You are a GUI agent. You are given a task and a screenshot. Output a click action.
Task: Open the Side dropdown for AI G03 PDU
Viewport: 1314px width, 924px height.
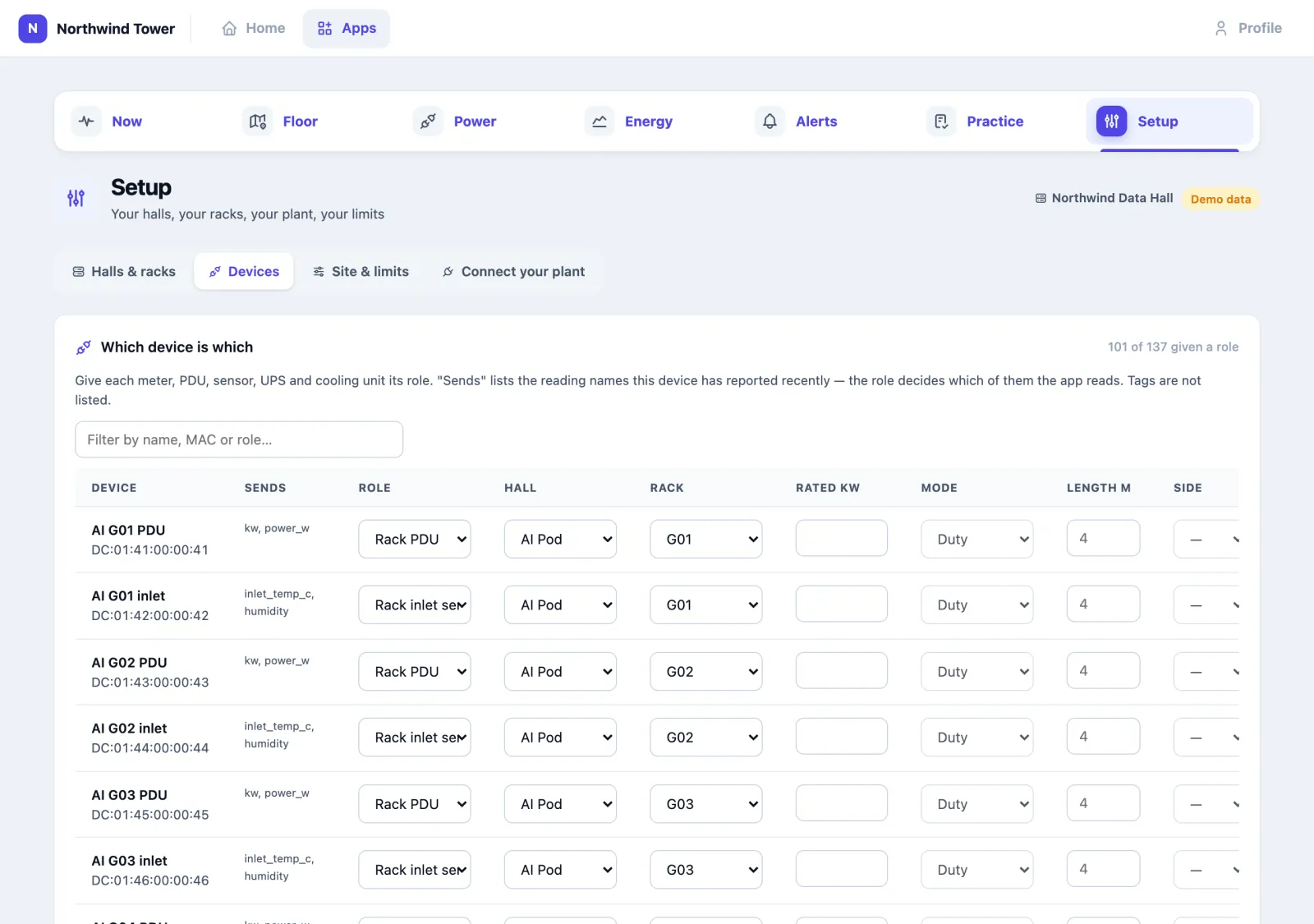[1206, 804]
